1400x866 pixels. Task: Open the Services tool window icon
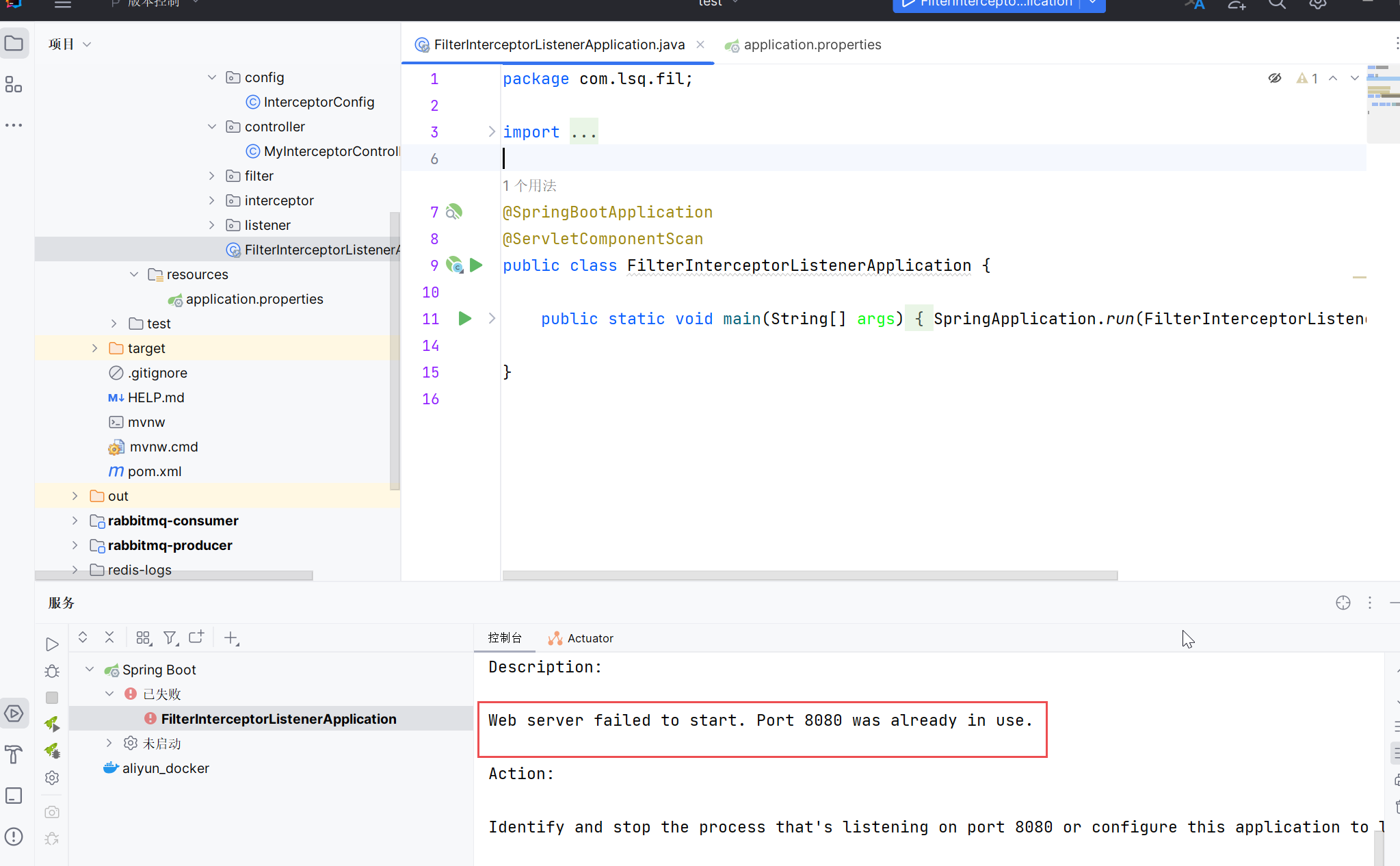click(x=14, y=713)
